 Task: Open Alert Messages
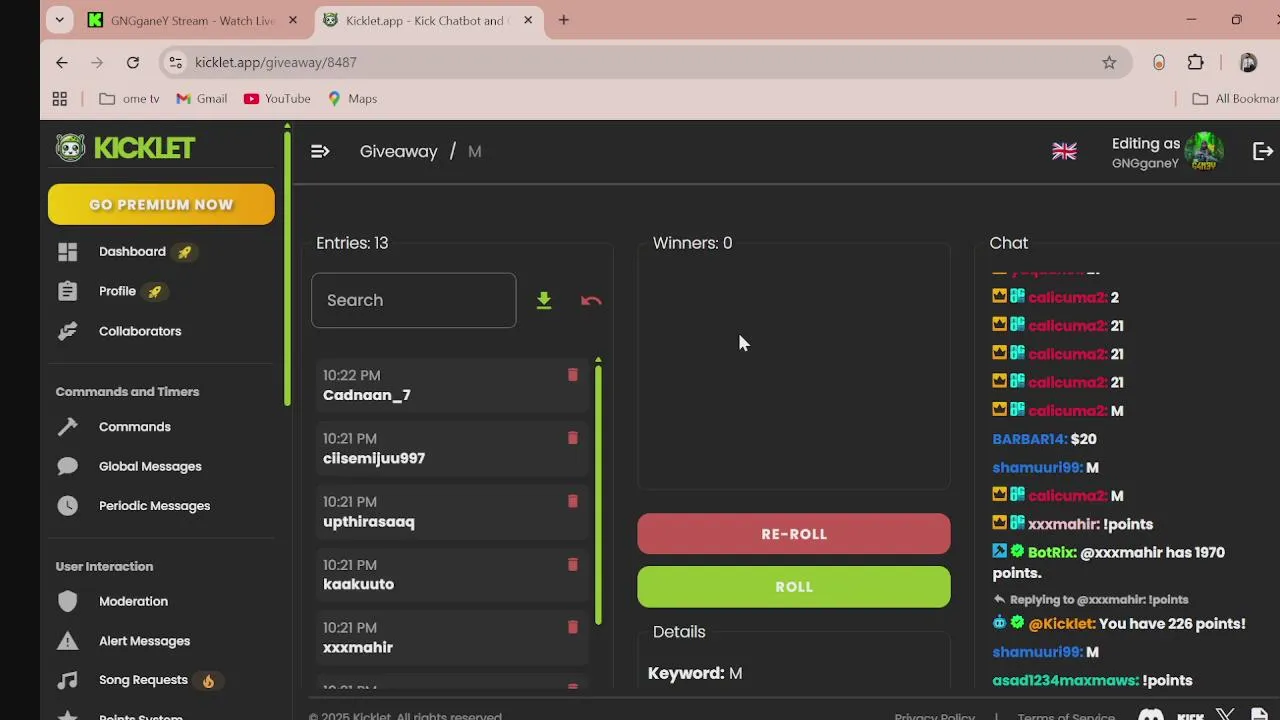click(144, 641)
